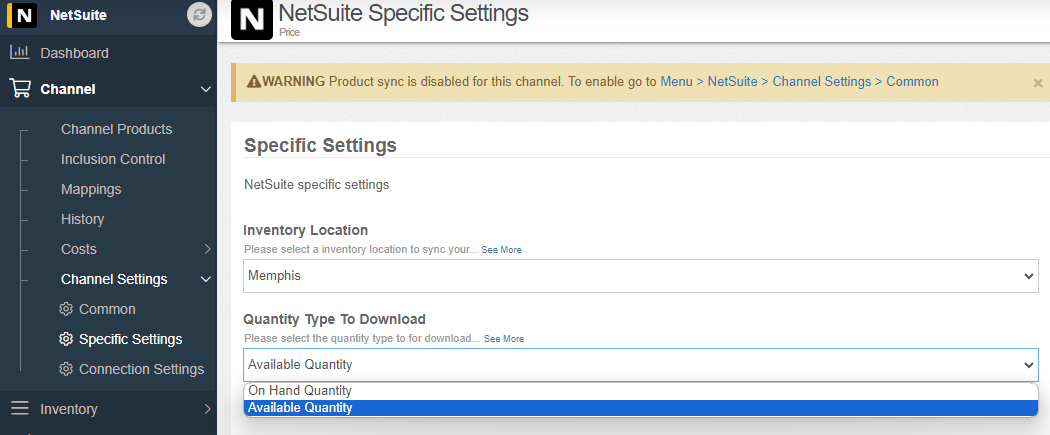Follow the Menu > NetSuite > Channel Settings > Common link
Screen dimensions: 1050x435
(800, 82)
